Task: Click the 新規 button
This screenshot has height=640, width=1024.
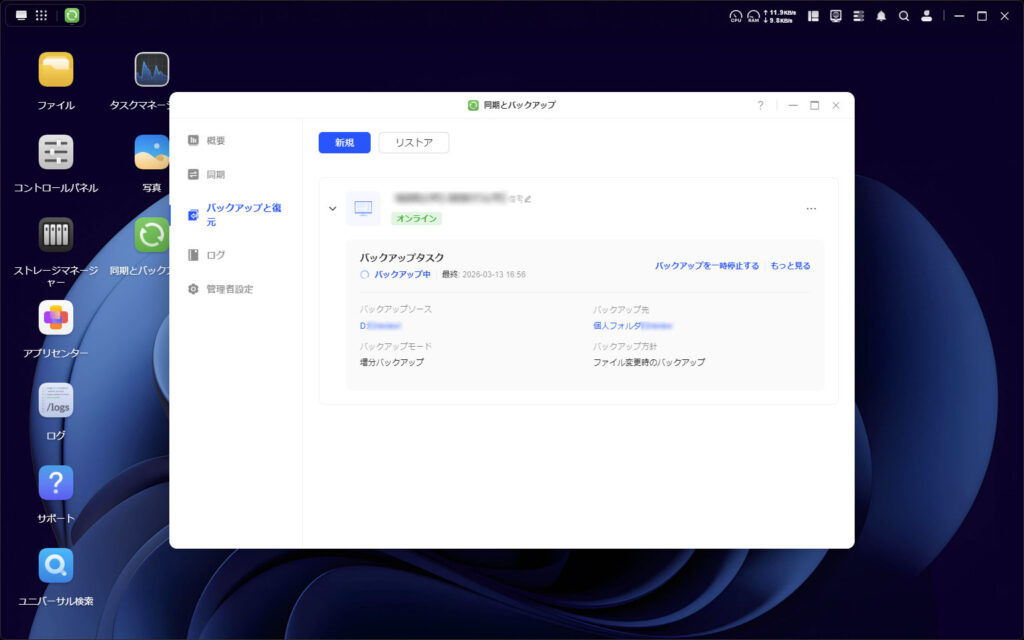Action: (343, 142)
